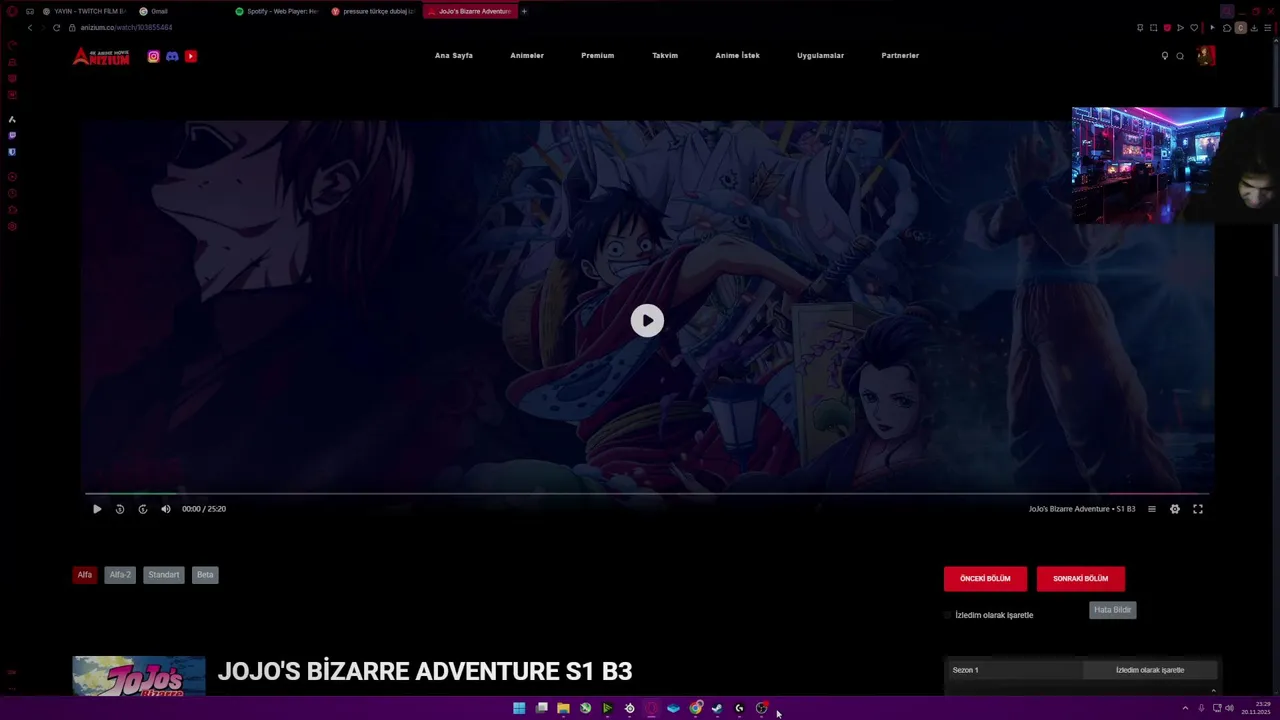Switch to the pressure türkçe dublaj tab

(x=372, y=11)
